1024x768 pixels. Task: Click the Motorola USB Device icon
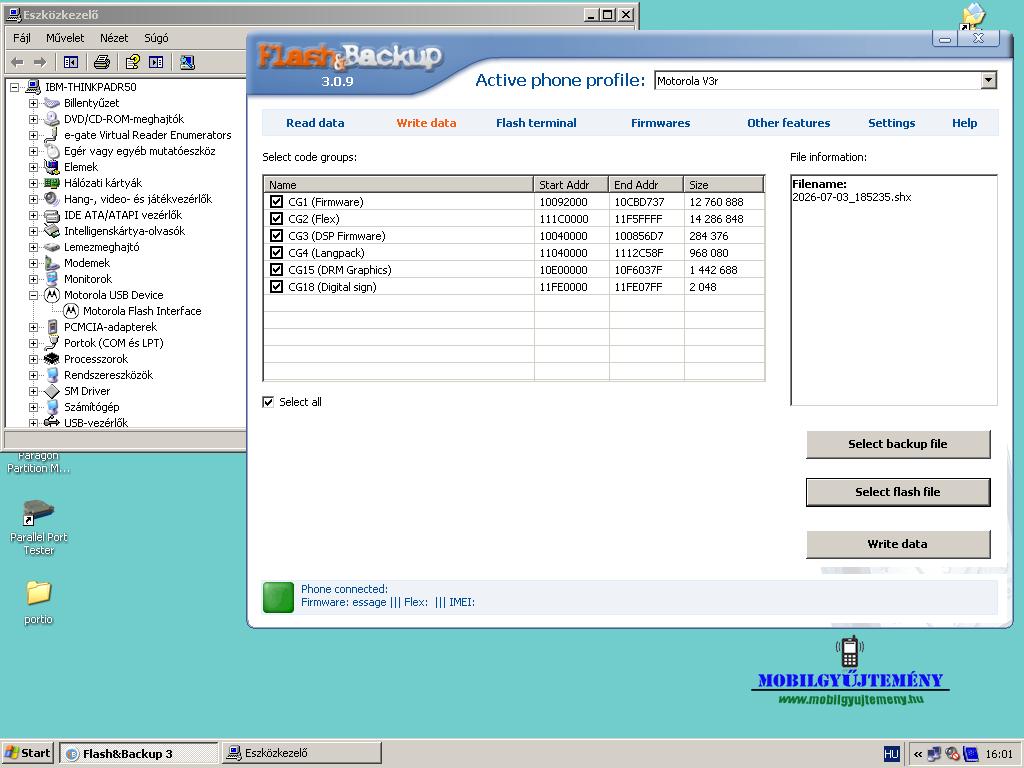click(x=52, y=295)
